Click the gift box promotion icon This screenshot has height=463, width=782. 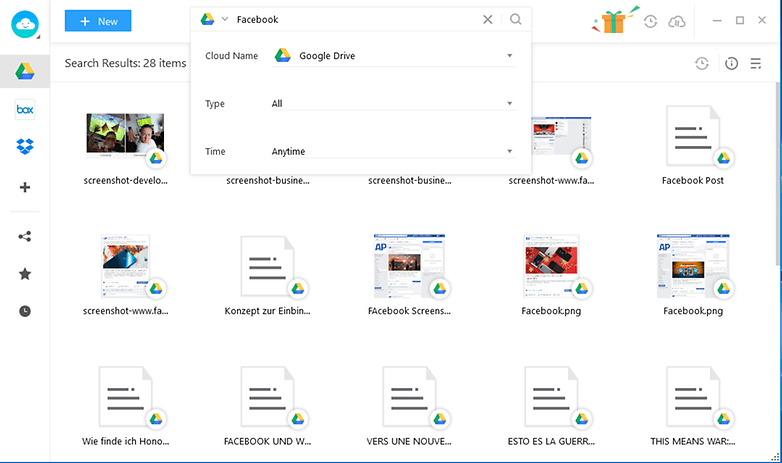pyautogui.click(x=614, y=20)
